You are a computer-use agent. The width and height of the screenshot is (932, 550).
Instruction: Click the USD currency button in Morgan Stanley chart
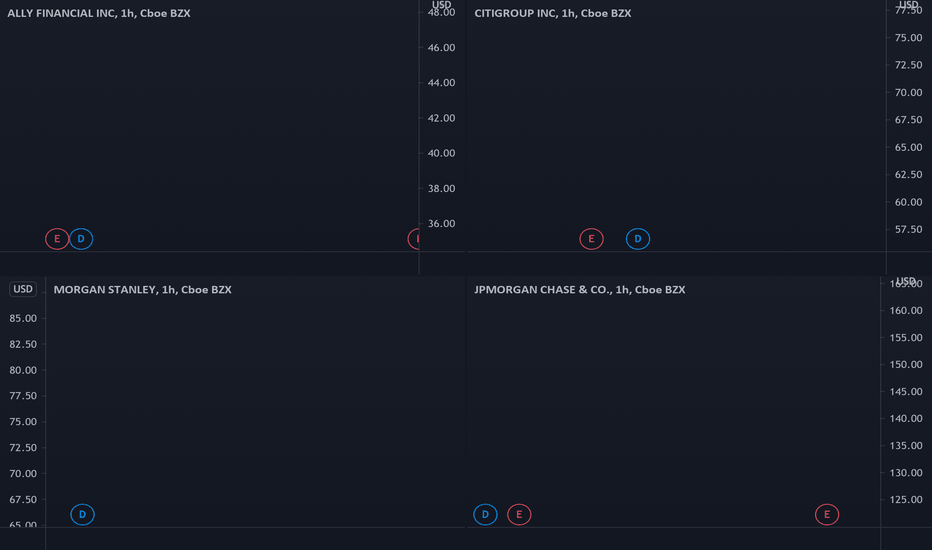point(23,289)
